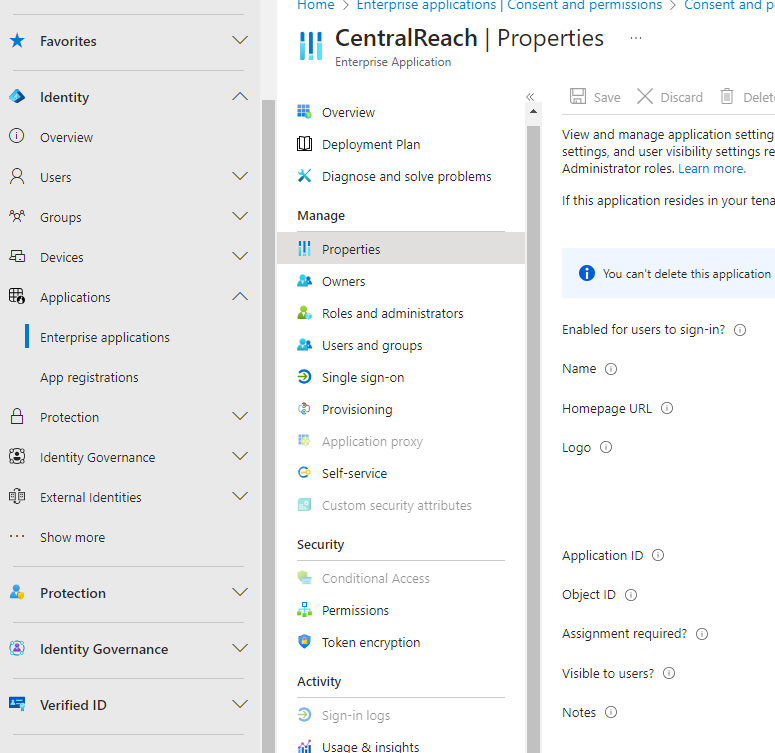Open the more options ellipsis beside title
The width and height of the screenshot is (775, 753).
point(636,38)
